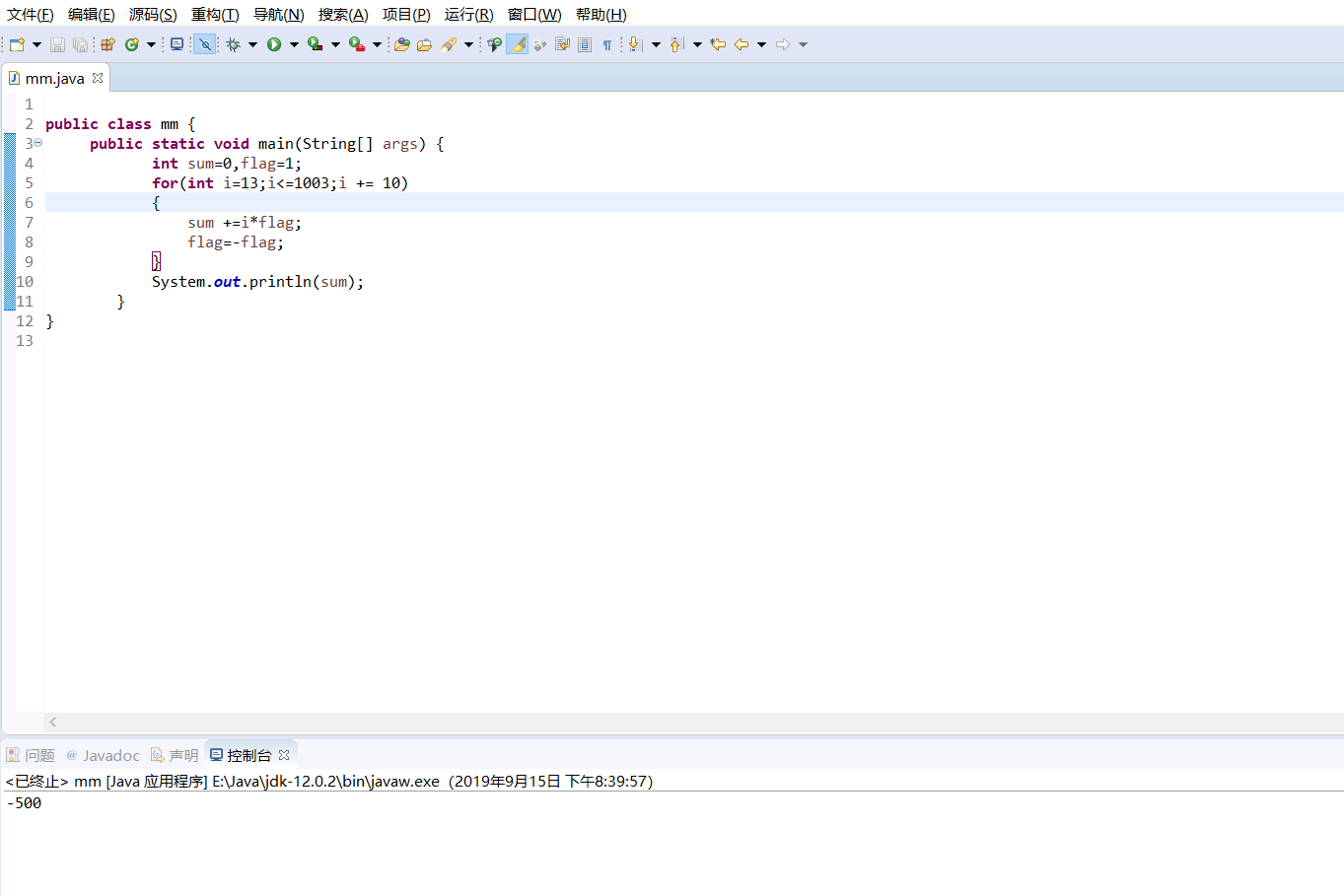Open the 搜索(A) menu
1344x896 pixels.
(x=343, y=14)
